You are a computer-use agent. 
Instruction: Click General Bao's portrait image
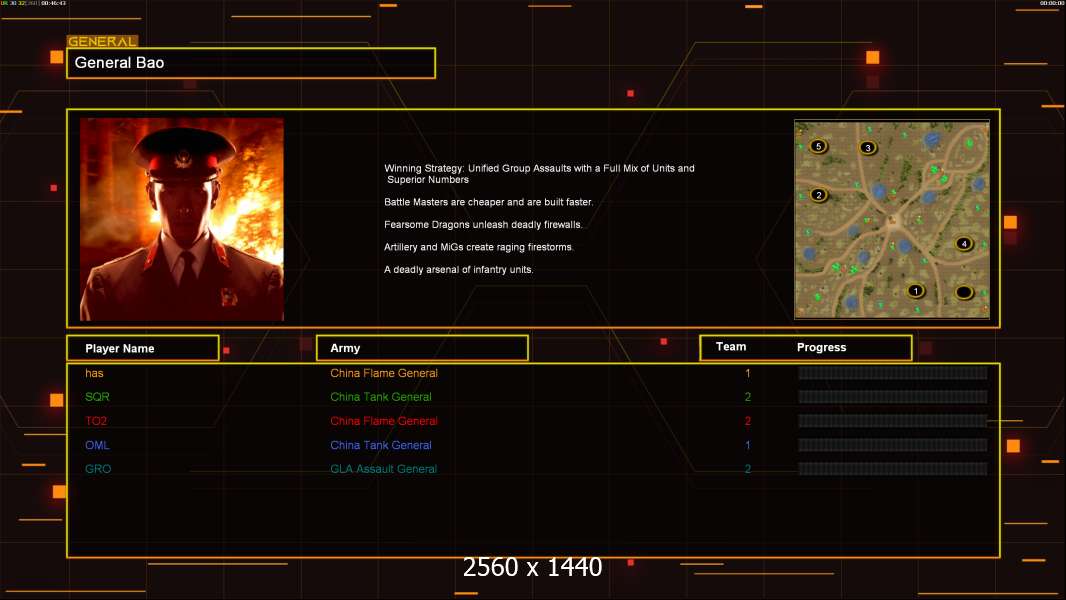[x=182, y=219]
